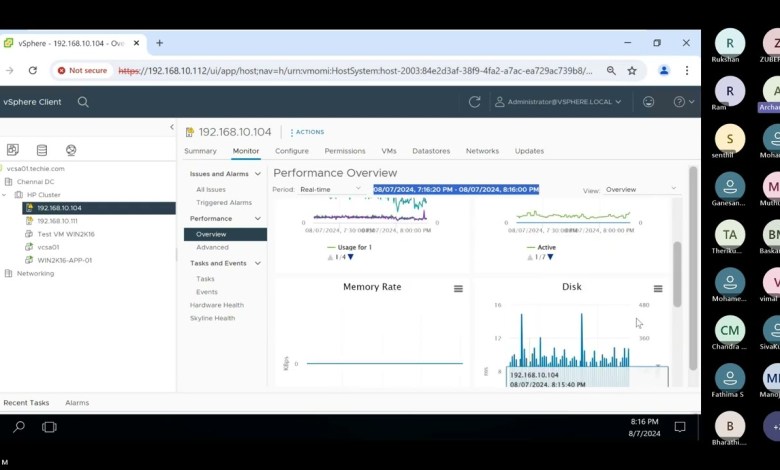Reload the browser page
This screenshot has width=780, height=470.
tap(33, 71)
